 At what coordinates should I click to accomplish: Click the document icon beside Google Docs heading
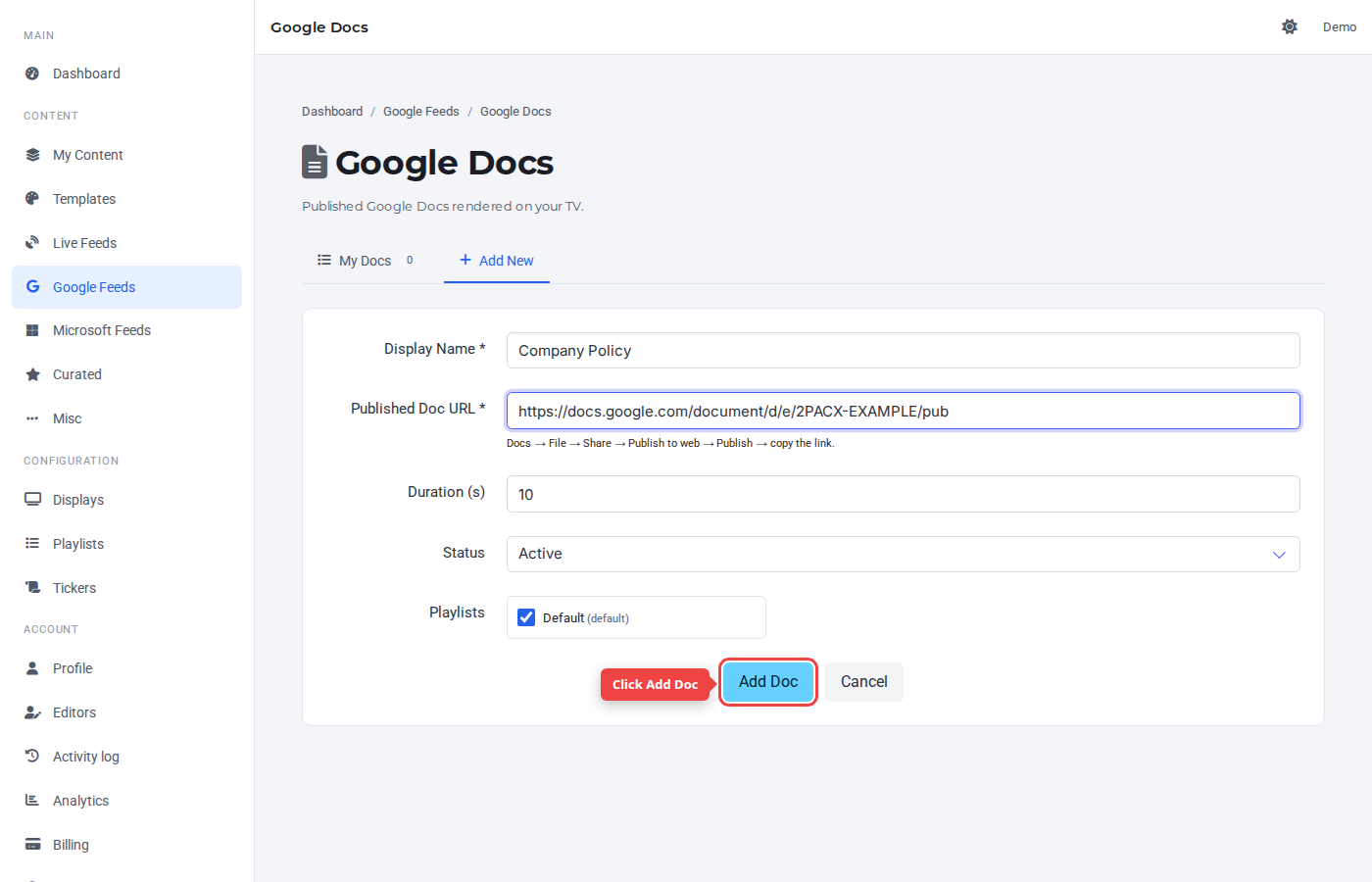(315, 162)
